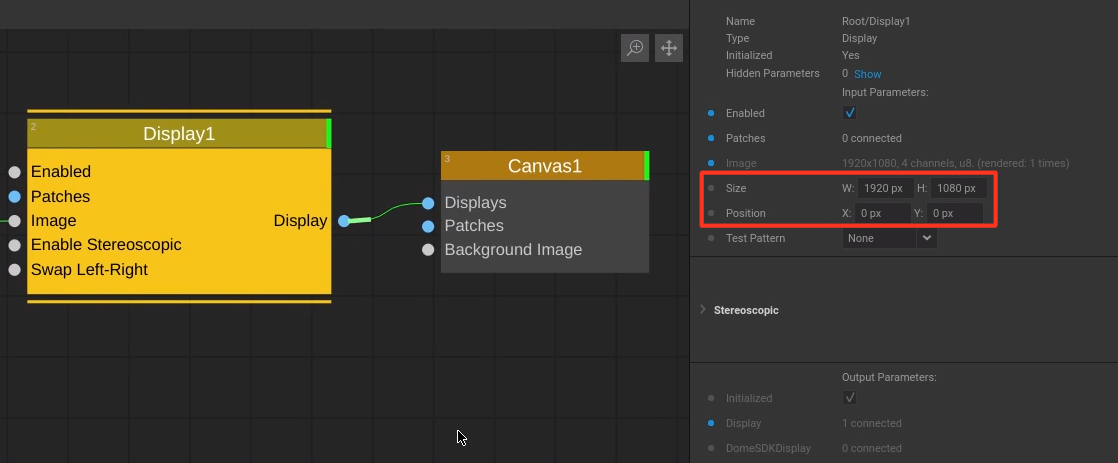
Task: Click the blue dot beside Enabled parameter
Action: [711, 113]
